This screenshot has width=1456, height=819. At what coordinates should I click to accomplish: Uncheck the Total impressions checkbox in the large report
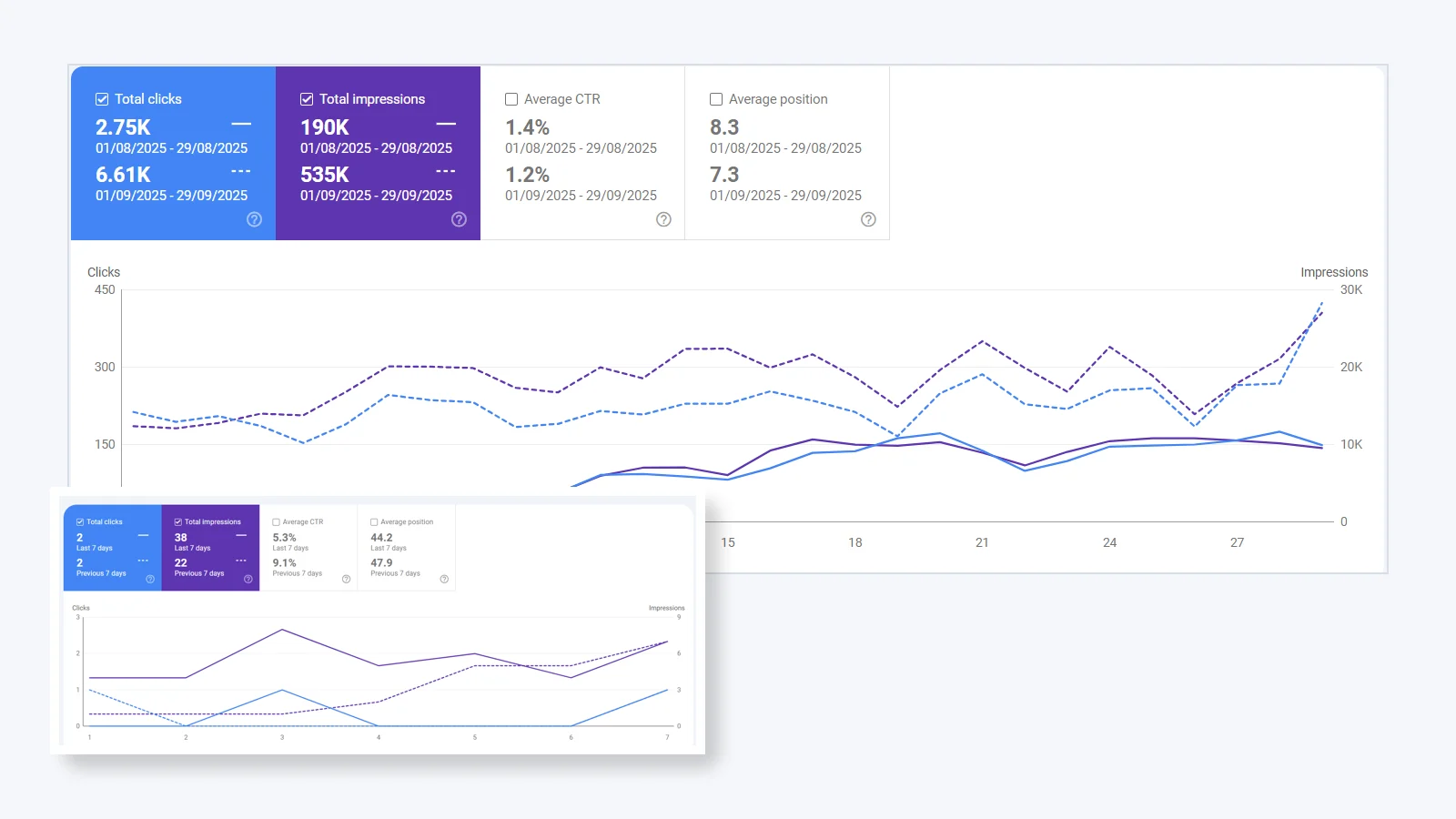pyautogui.click(x=307, y=99)
